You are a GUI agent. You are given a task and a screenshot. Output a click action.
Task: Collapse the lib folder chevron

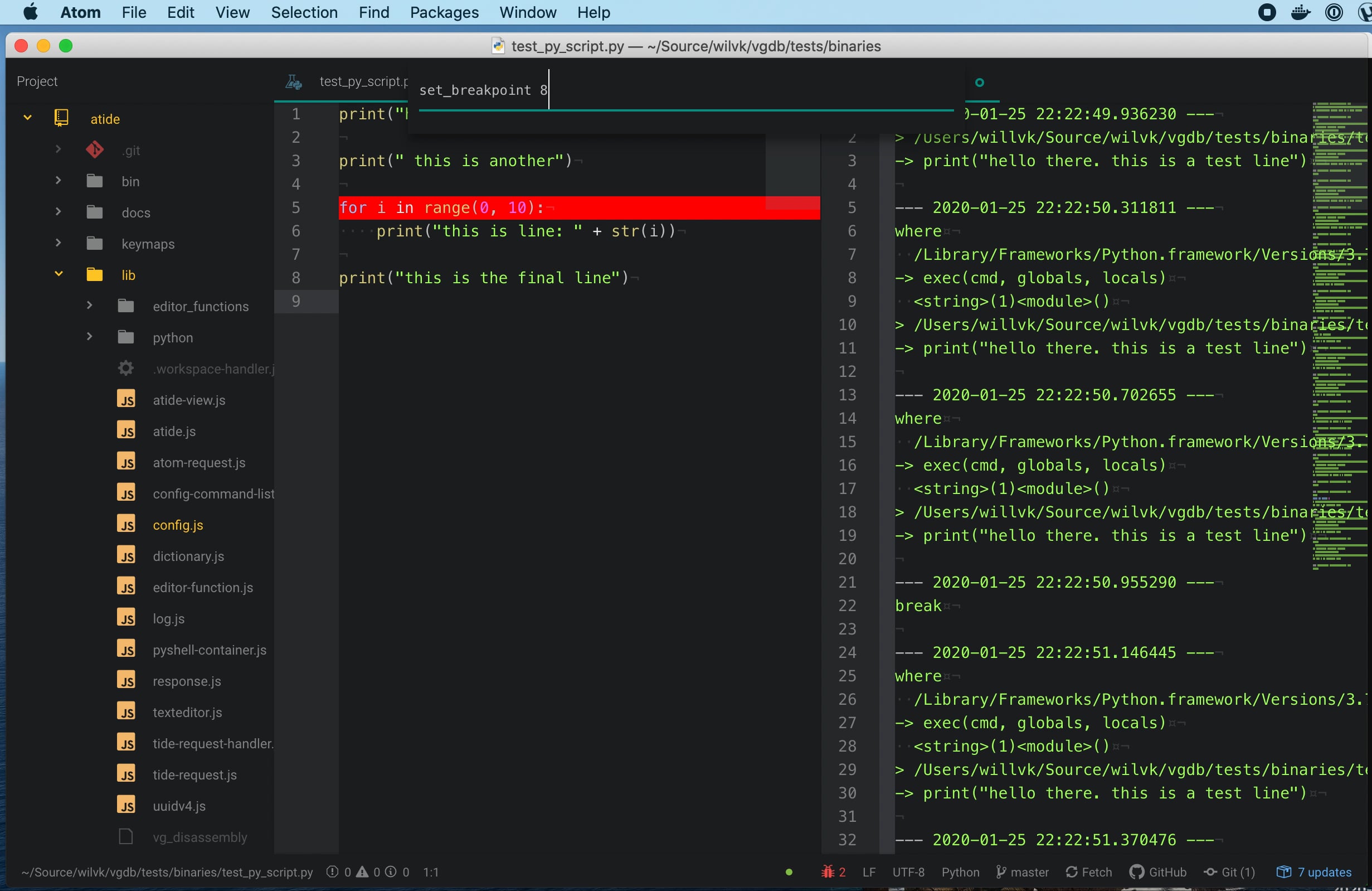58,274
